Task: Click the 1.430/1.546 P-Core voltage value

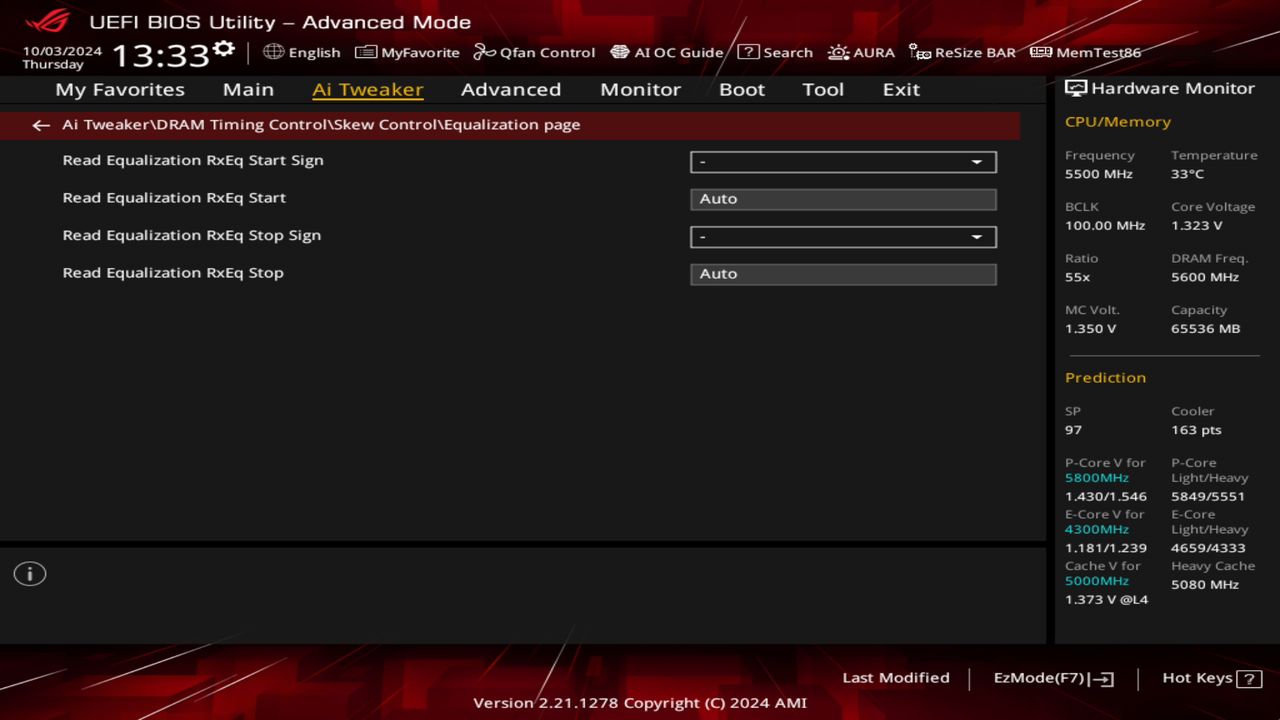Action: tap(1106, 497)
